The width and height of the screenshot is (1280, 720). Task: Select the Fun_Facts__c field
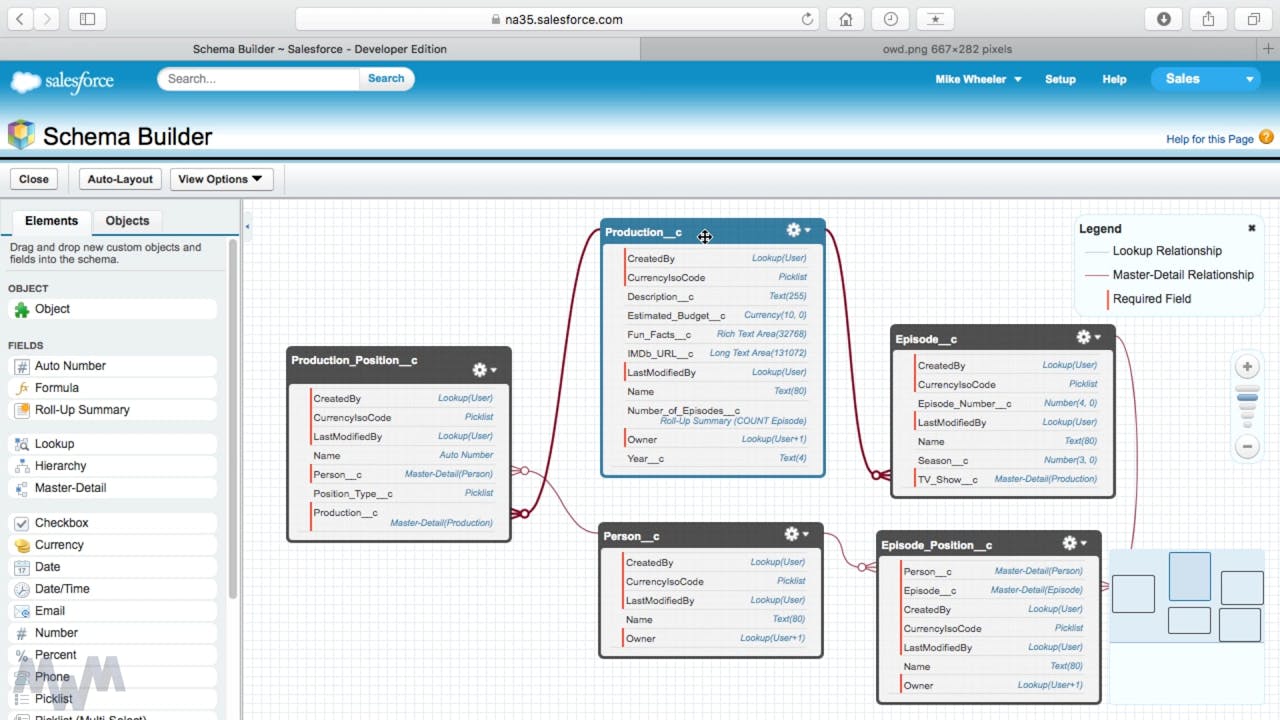click(x=716, y=334)
